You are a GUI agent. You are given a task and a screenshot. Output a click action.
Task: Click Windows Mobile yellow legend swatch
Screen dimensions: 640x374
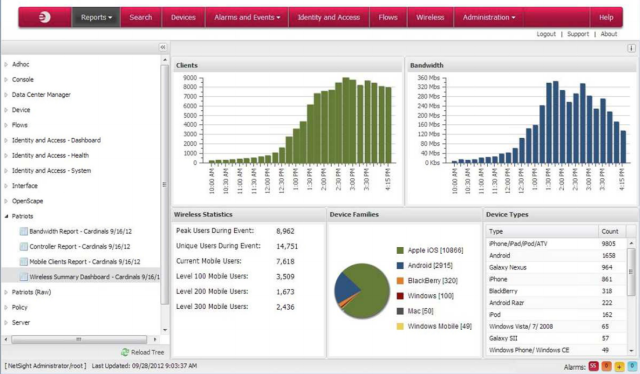pyautogui.click(x=400, y=326)
